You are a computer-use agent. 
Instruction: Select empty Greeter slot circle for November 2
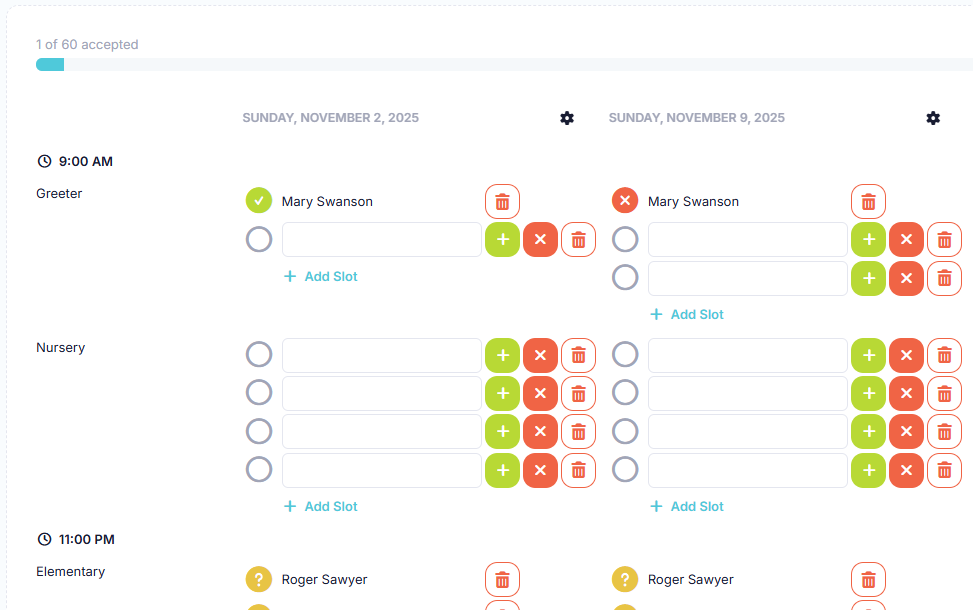(x=259, y=240)
